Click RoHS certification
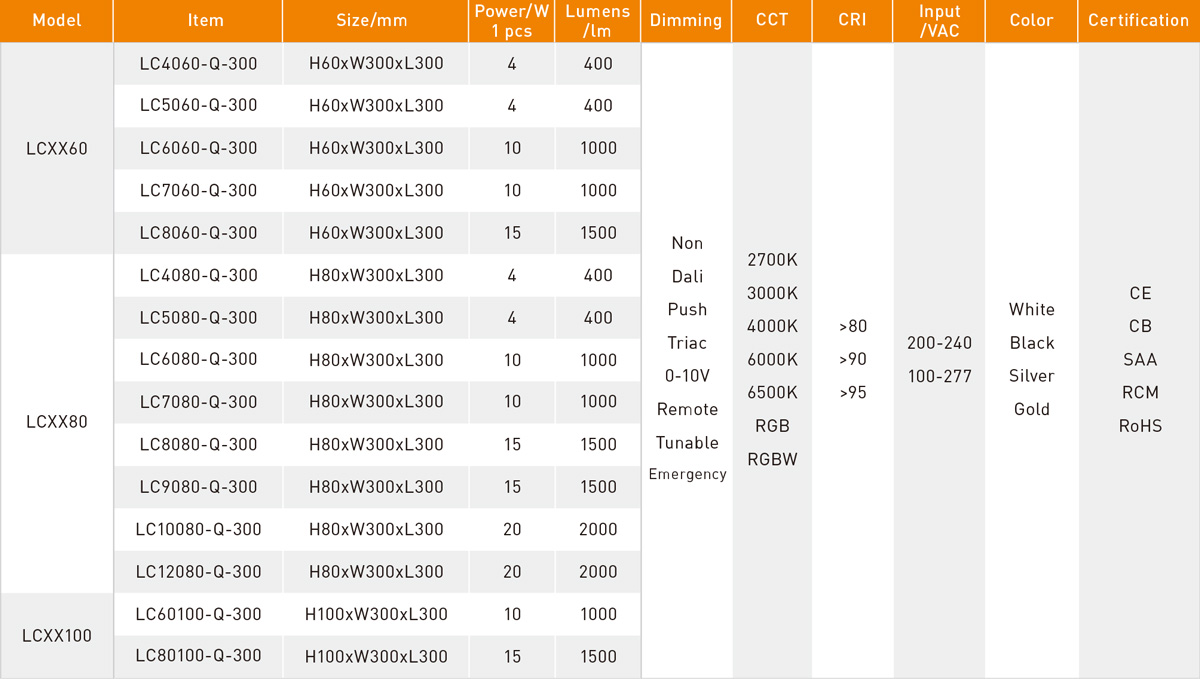 (x=1139, y=426)
